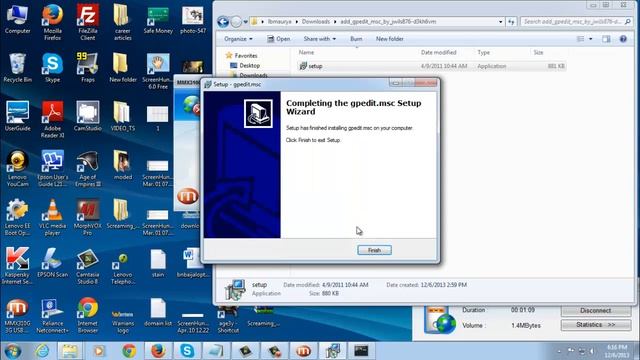Open FileZilla Client desktop shortcut

(x=87, y=22)
